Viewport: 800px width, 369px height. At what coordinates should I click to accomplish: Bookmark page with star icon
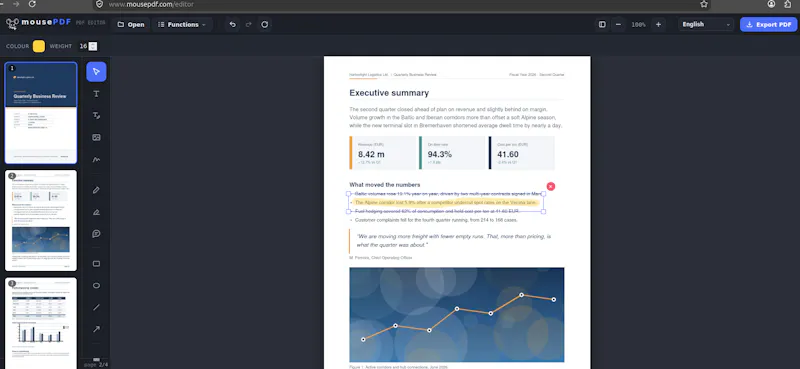click(704, 4)
